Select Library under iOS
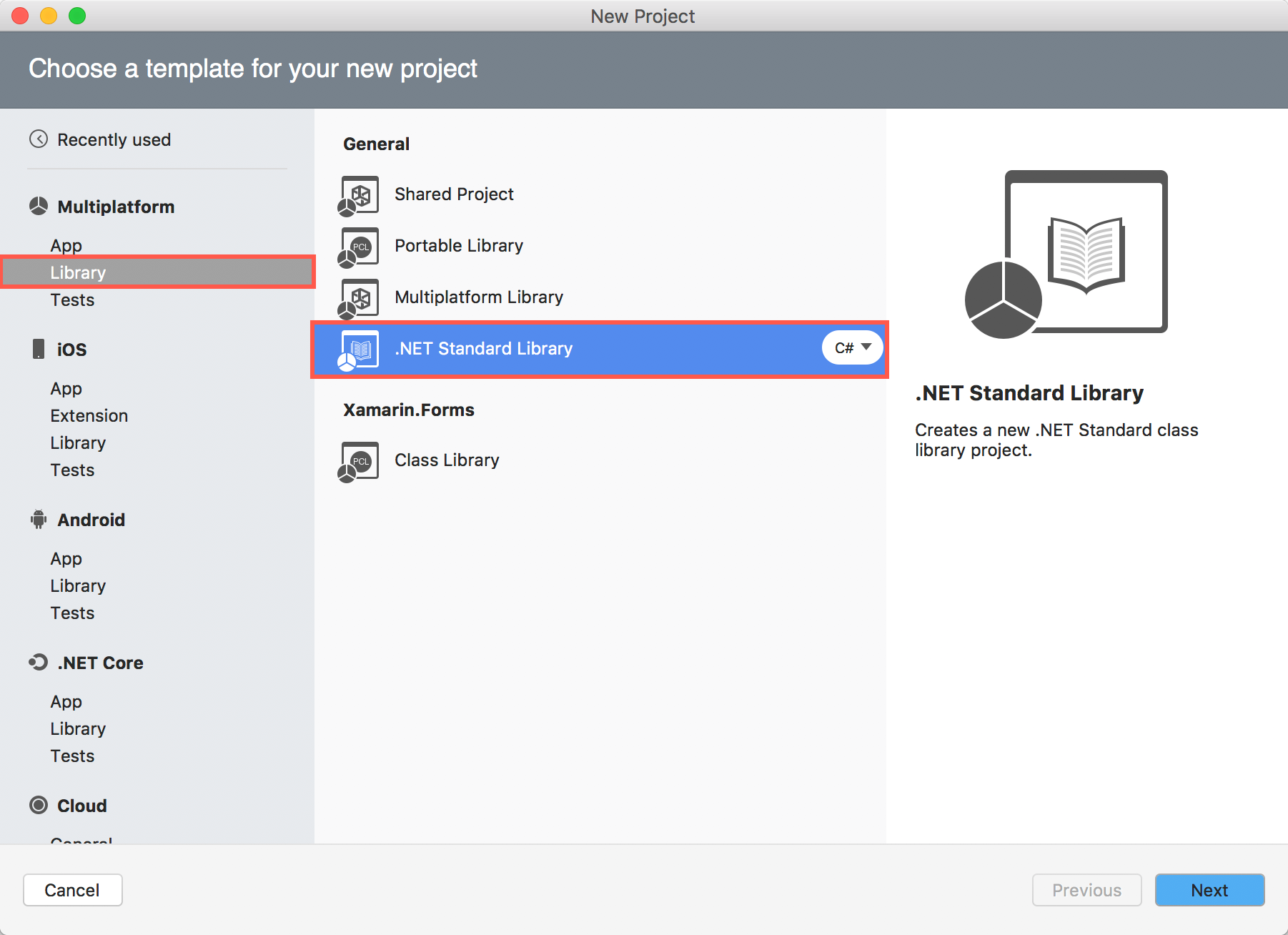The image size is (1288, 935). pyautogui.click(x=78, y=442)
